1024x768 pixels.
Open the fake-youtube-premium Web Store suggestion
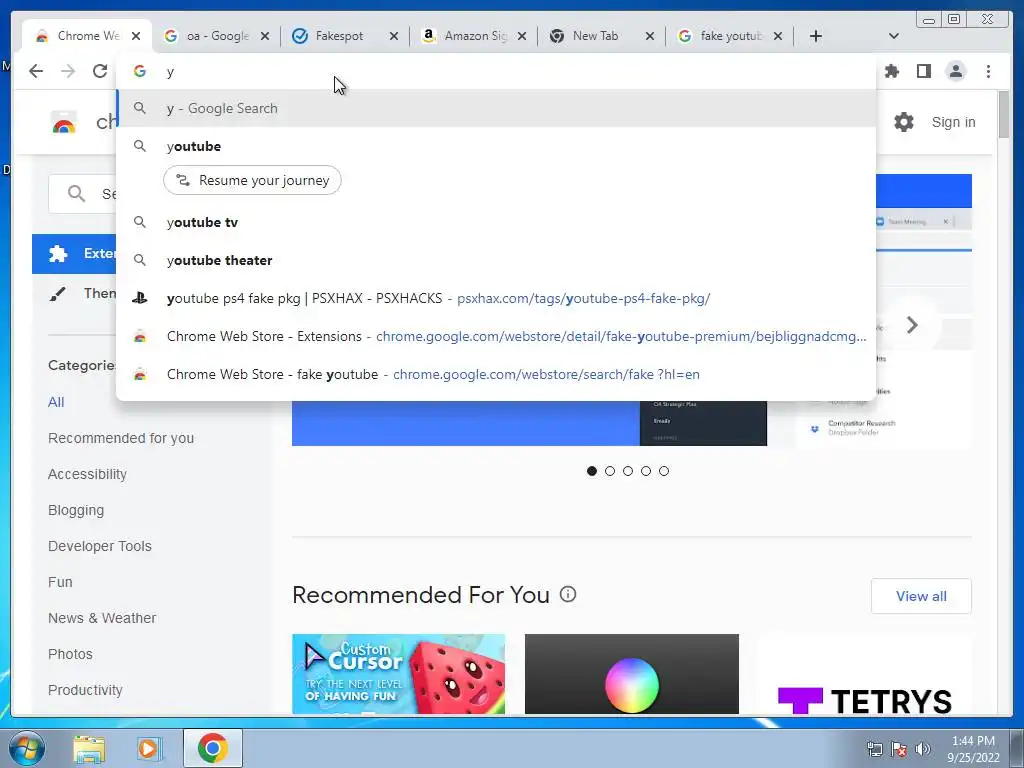click(x=496, y=336)
